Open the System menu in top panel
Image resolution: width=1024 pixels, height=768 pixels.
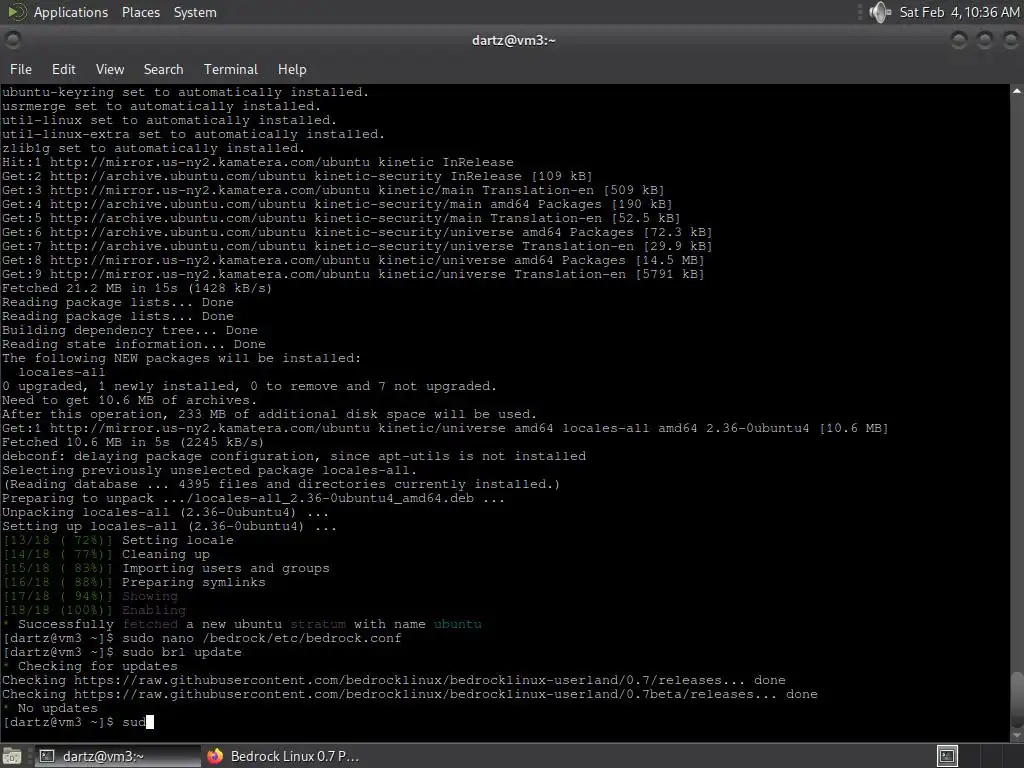click(195, 12)
